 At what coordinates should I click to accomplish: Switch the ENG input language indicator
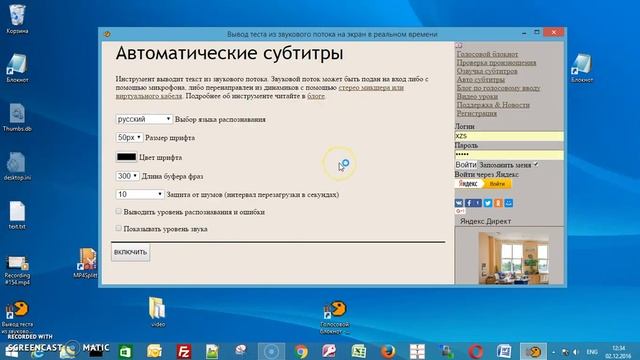[x=592, y=351]
